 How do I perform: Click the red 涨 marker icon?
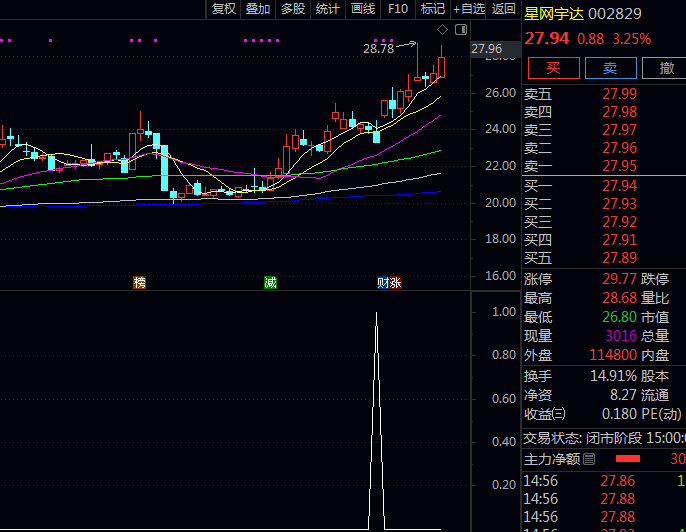point(395,283)
